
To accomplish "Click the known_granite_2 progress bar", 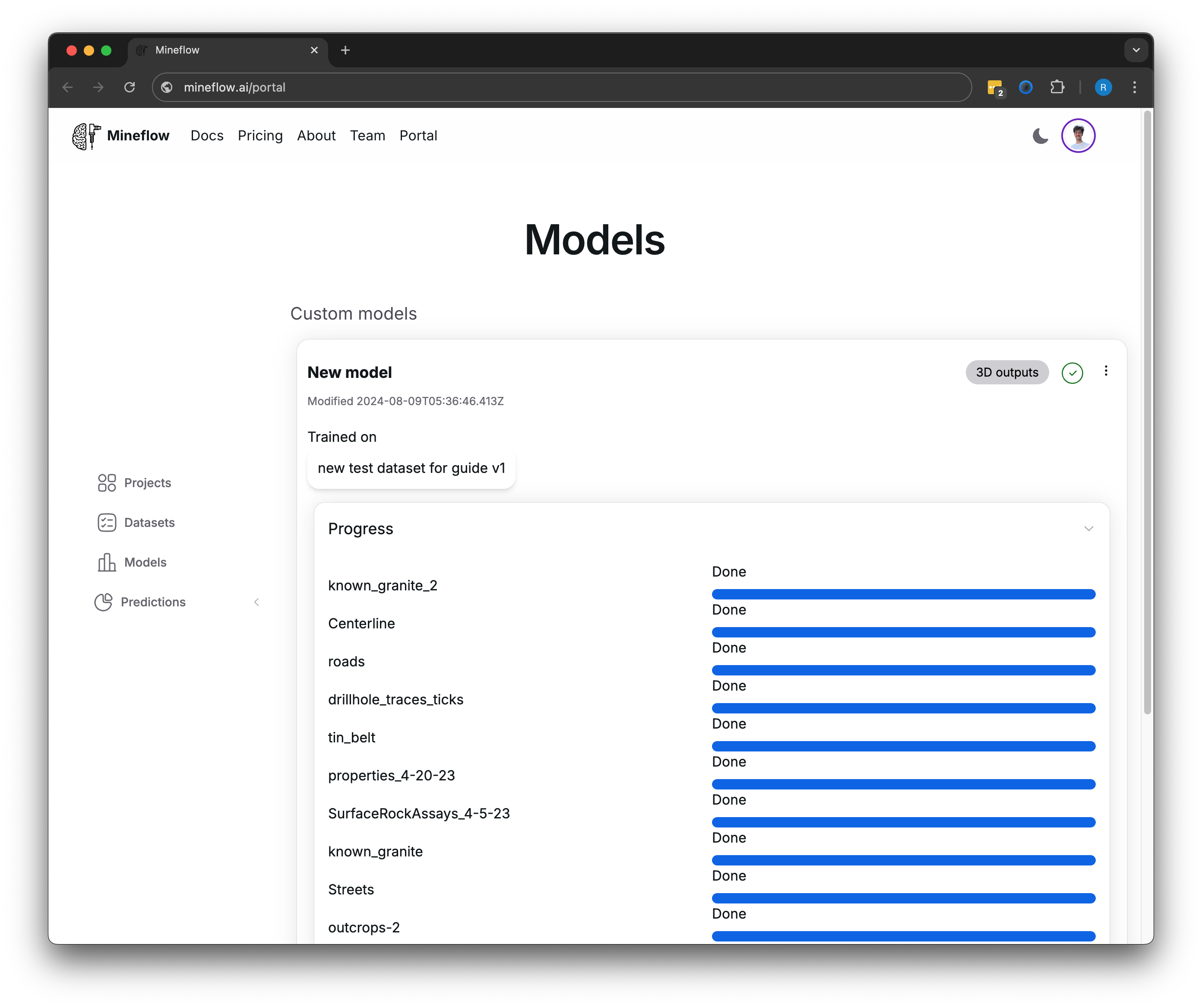I will pyautogui.click(x=903, y=594).
